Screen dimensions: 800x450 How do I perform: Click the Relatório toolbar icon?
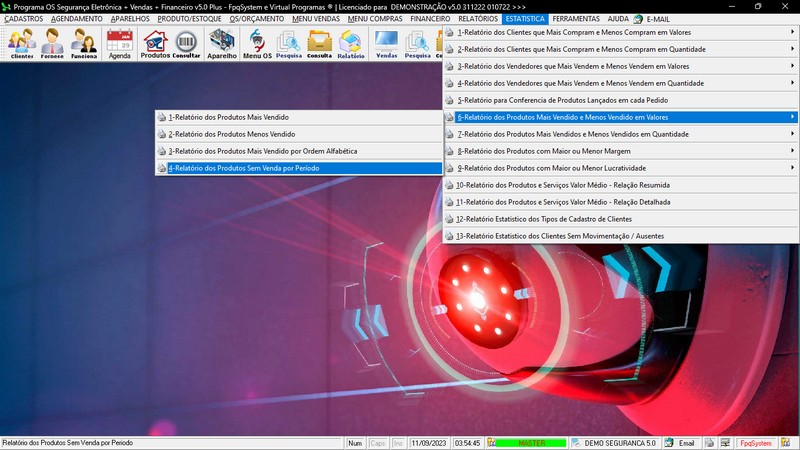pos(350,44)
